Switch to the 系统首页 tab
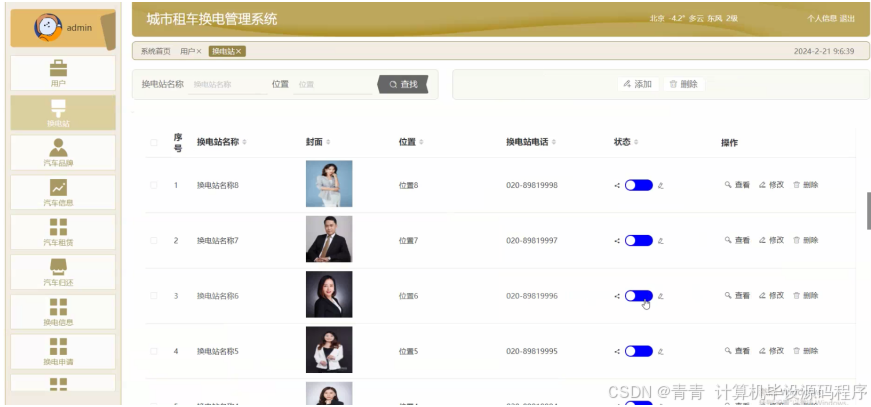The height and width of the screenshot is (407, 871). click(x=156, y=51)
